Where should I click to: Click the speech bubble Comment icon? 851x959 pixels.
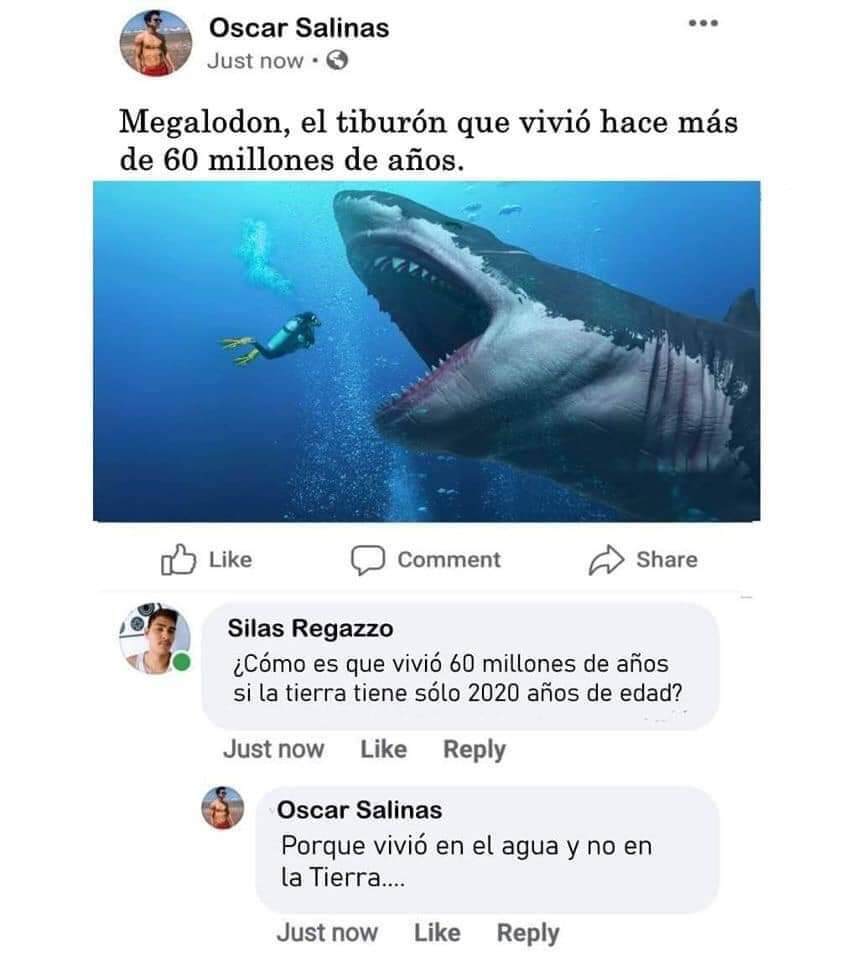point(368,560)
